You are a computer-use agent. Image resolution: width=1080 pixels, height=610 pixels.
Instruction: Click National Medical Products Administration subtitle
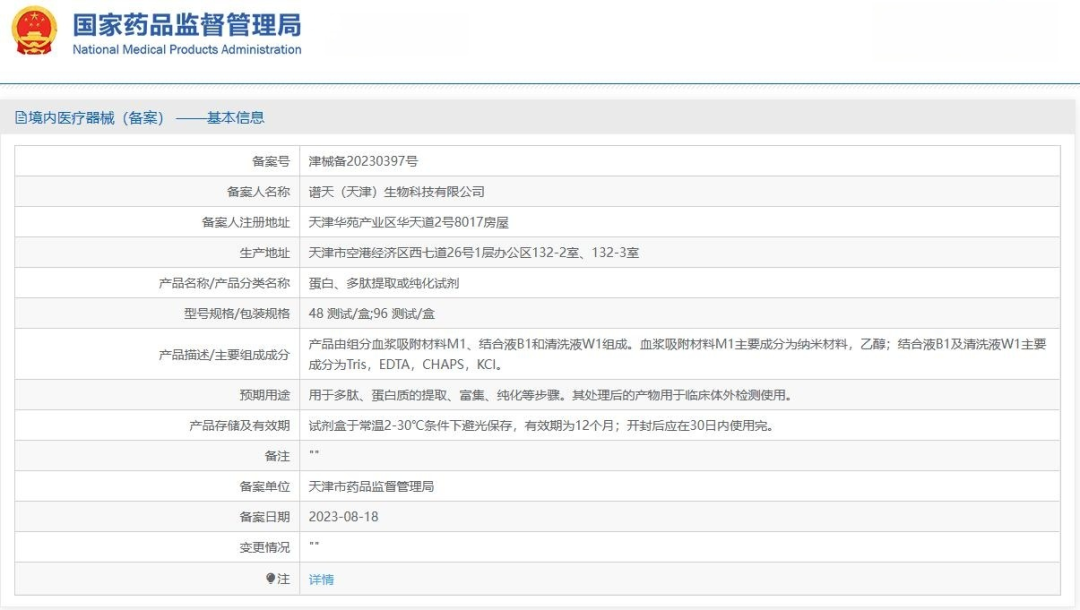point(187,50)
